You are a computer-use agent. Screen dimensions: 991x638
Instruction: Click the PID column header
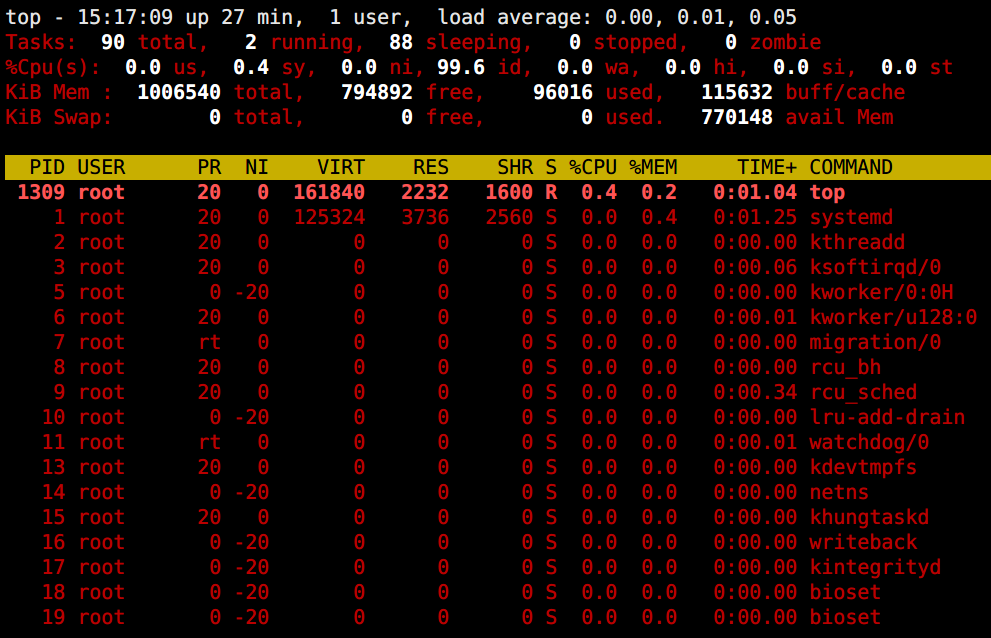click(x=47, y=167)
